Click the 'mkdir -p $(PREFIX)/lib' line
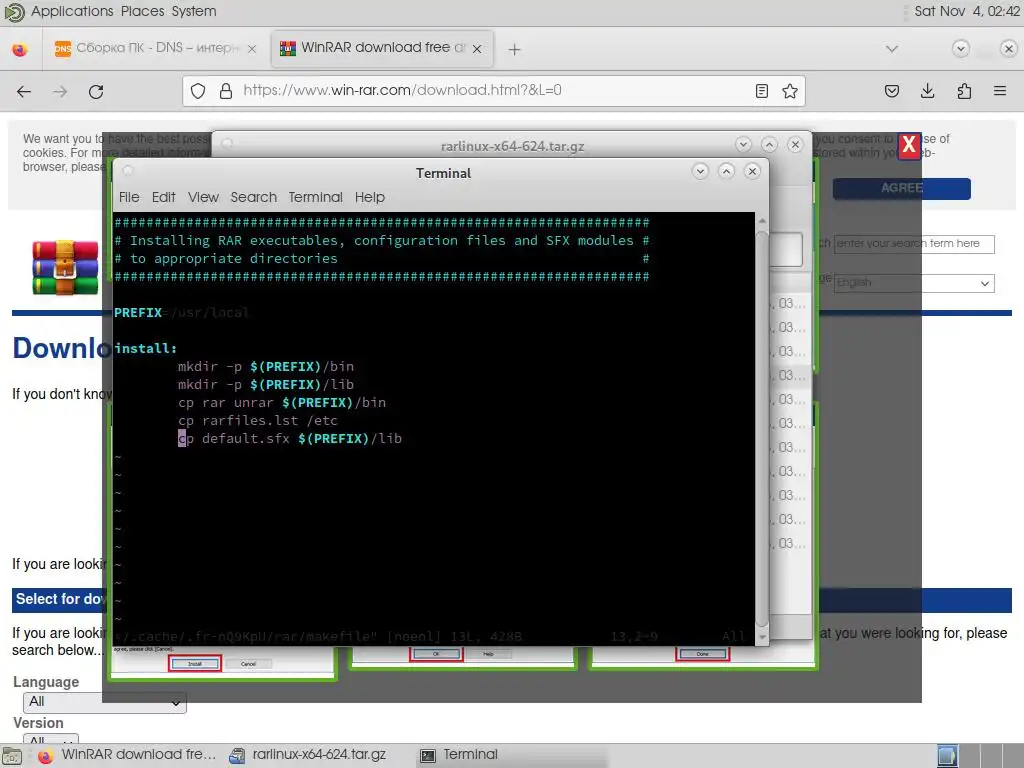Screen dimensions: 1024x768 pyautogui.click(x=266, y=385)
